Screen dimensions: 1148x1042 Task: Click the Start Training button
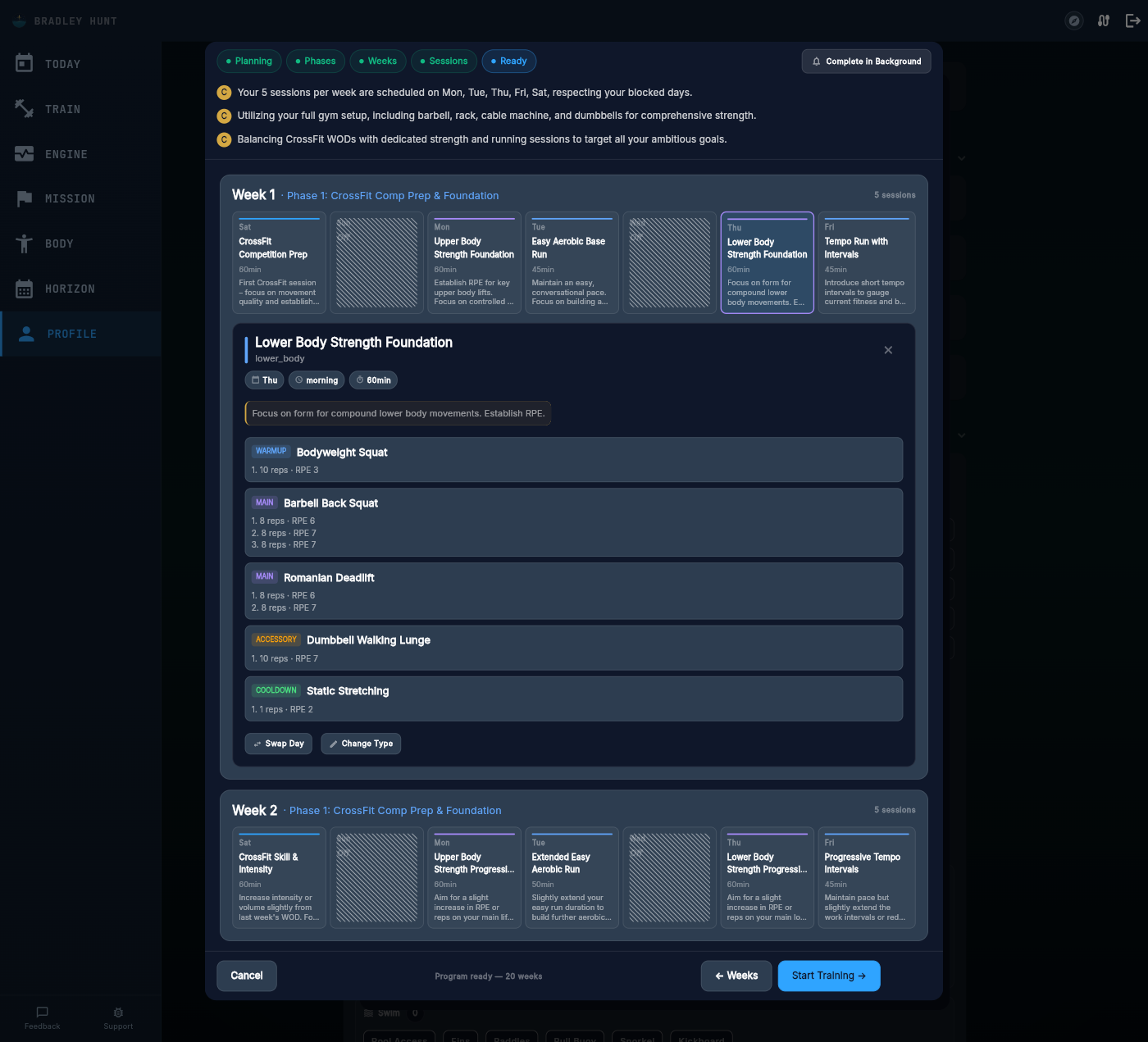[x=829, y=976]
